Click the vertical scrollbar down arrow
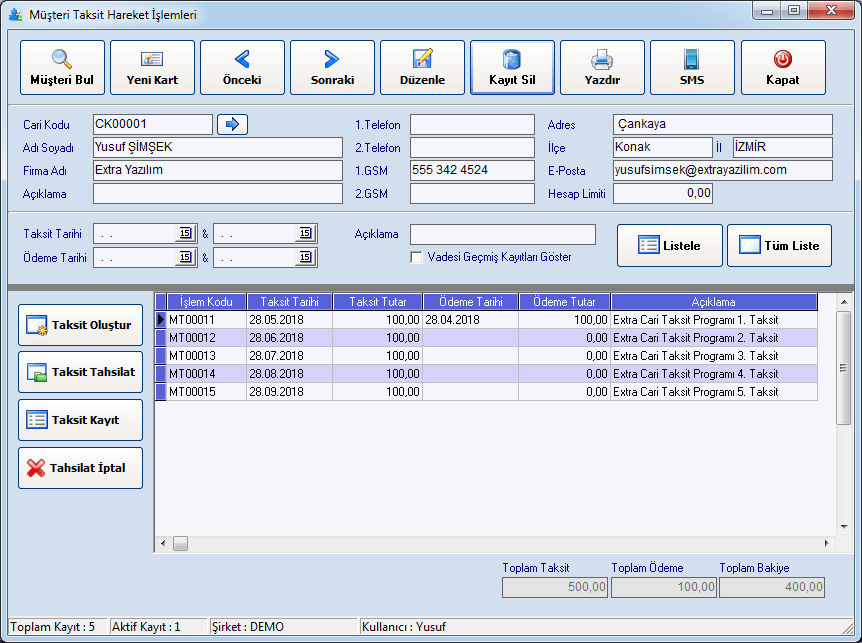 pos(844,527)
